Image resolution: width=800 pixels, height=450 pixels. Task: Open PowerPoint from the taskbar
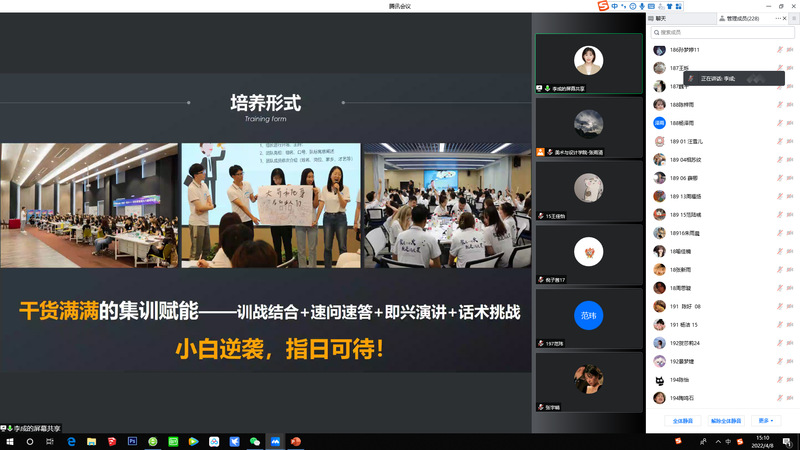(x=295, y=441)
